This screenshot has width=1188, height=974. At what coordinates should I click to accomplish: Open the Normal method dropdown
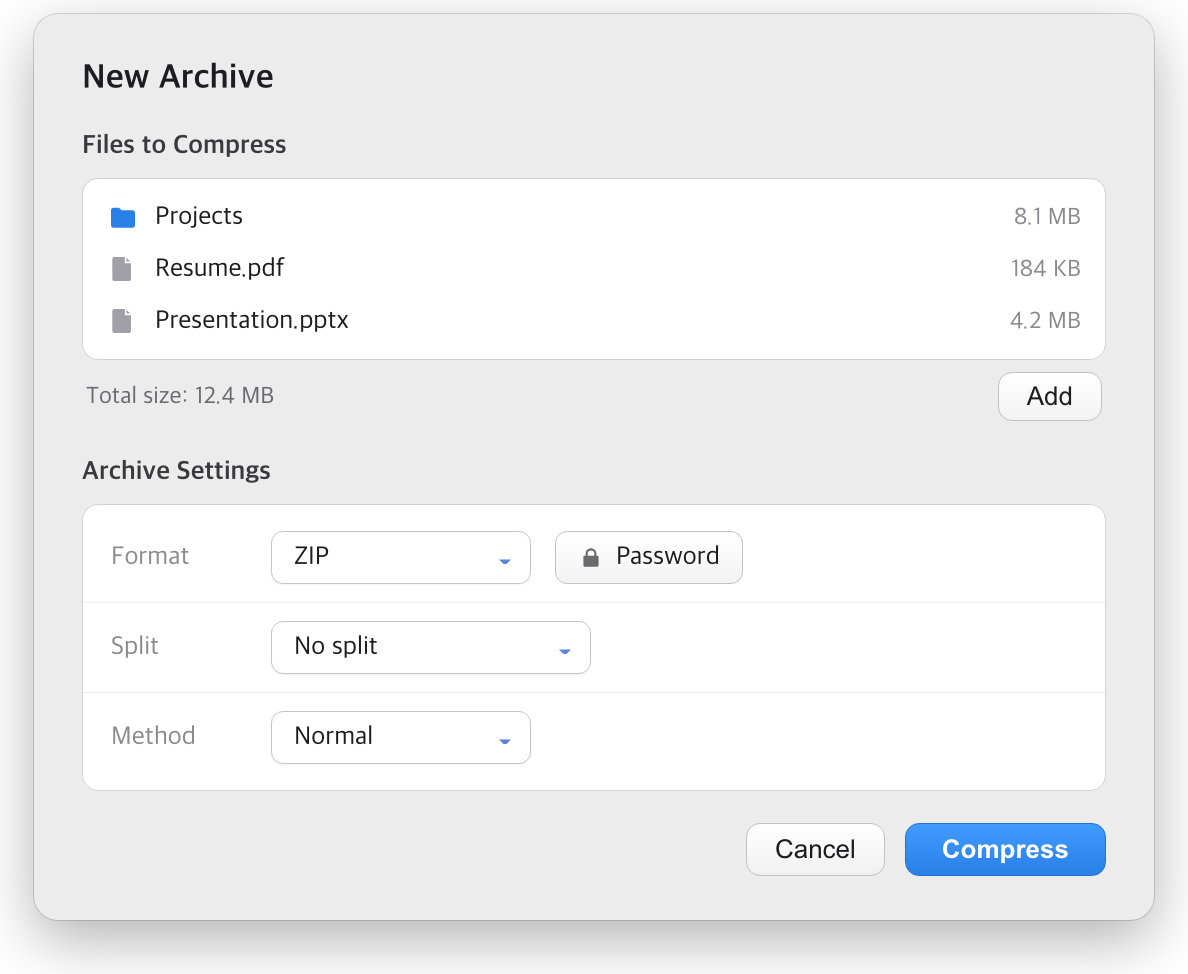(401, 737)
